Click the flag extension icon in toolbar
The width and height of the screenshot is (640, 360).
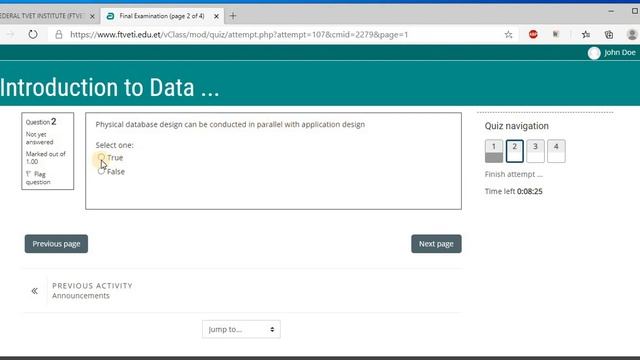click(x=556, y=35)
